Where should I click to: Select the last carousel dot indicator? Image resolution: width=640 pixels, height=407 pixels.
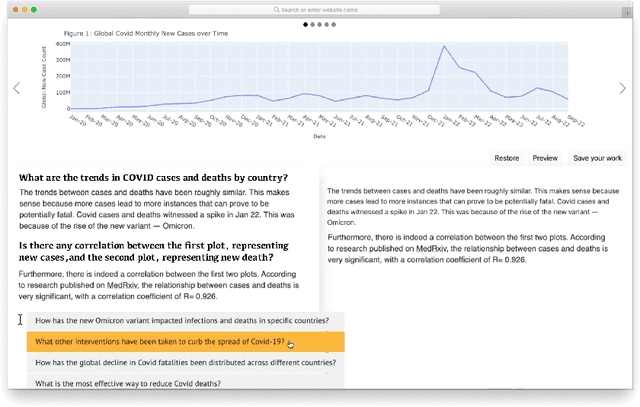coord(334,23)
